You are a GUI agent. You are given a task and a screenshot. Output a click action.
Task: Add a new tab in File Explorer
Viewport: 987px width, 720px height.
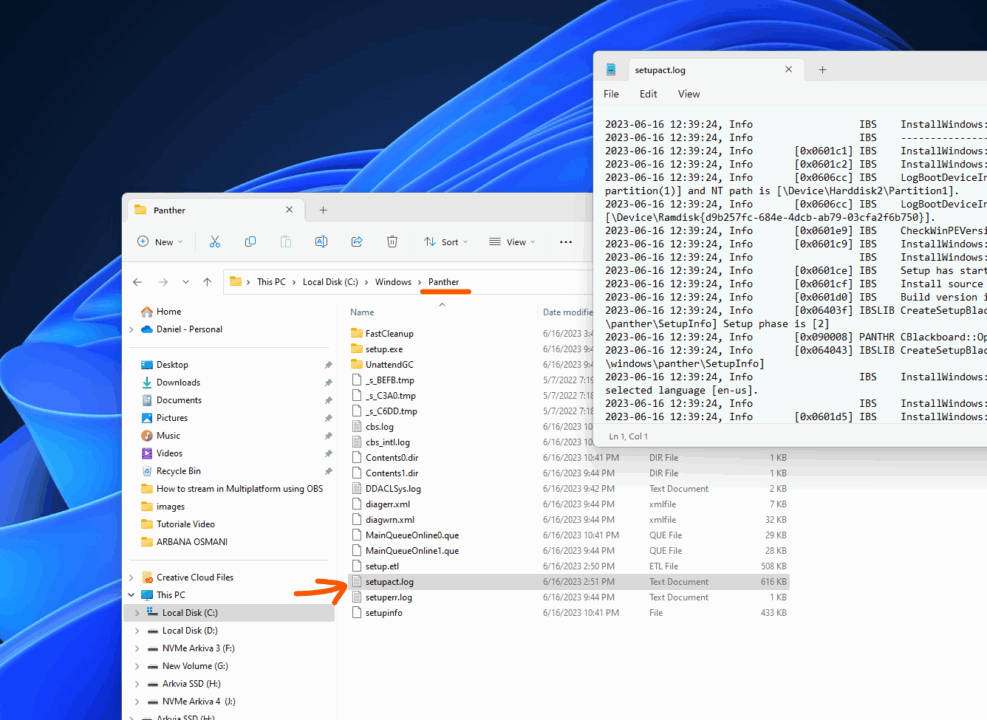click(323, 210)
